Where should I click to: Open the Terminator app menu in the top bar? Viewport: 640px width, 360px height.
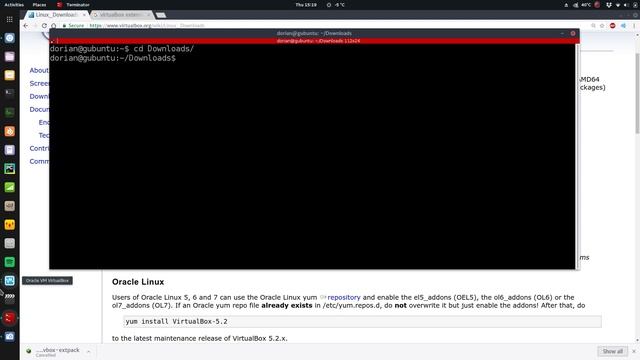[x=73, y=5]
